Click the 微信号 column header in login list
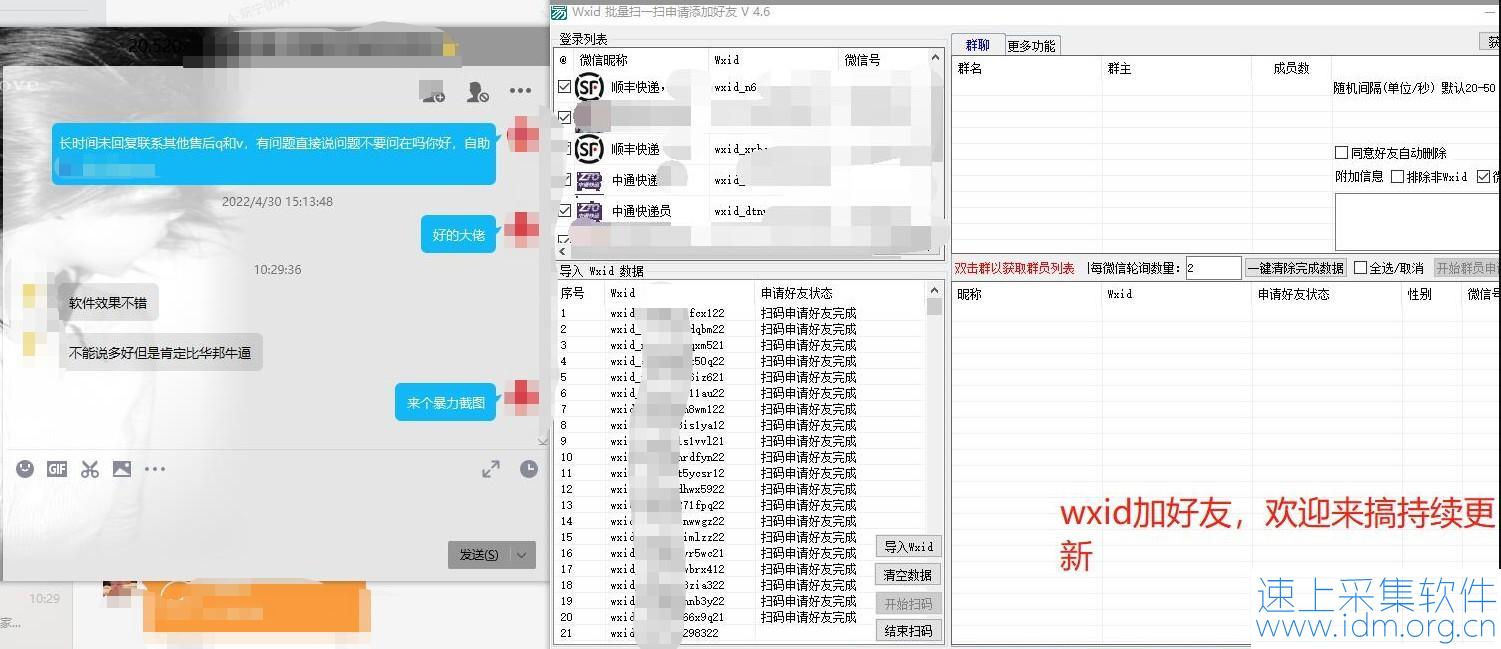This screenshot has width=1501, height=649. [x=884, y=60]
